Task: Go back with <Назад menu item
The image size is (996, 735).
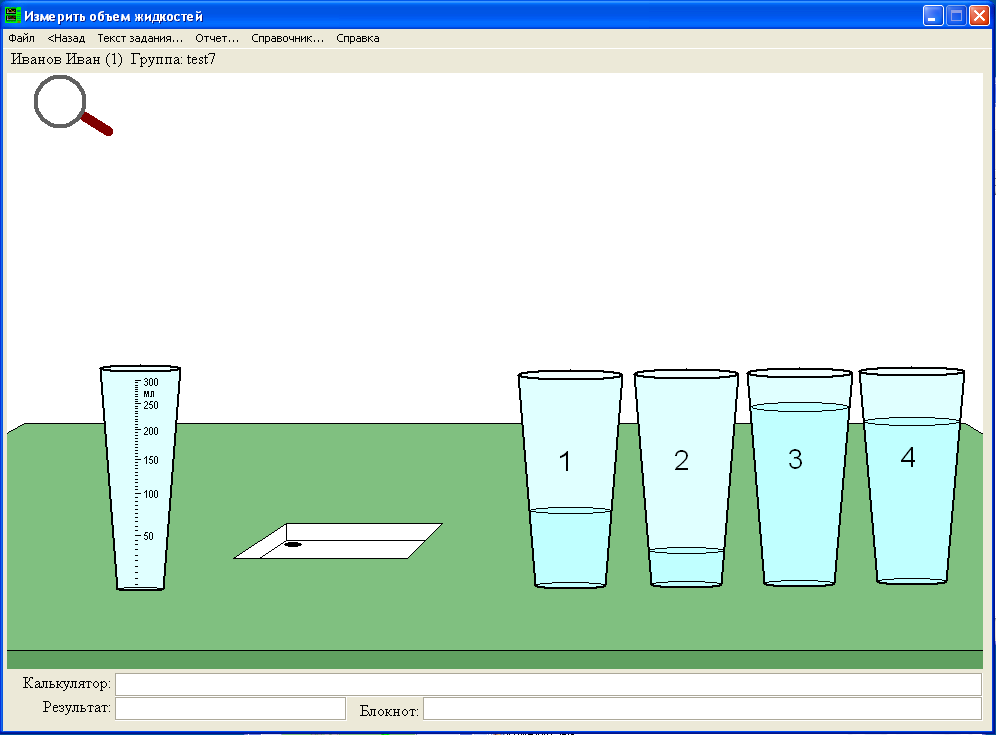Action: pyautogui.click(x=66, y=38)
